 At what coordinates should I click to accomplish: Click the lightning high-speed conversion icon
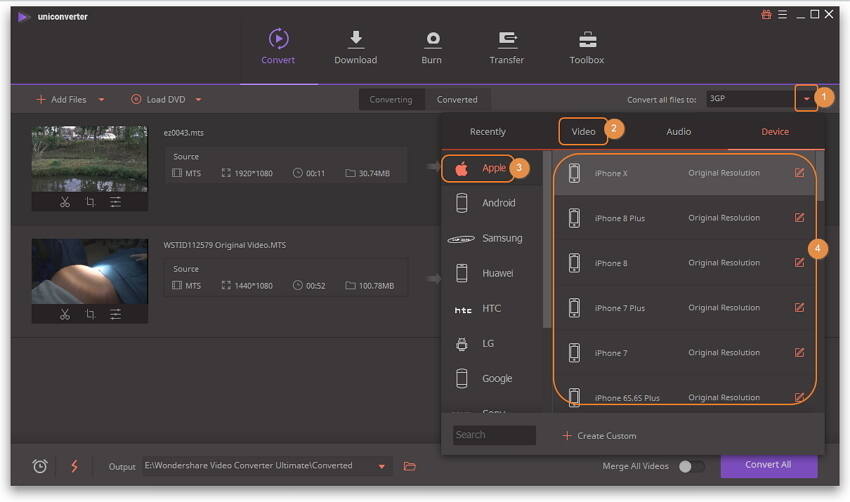click(74, 466)
